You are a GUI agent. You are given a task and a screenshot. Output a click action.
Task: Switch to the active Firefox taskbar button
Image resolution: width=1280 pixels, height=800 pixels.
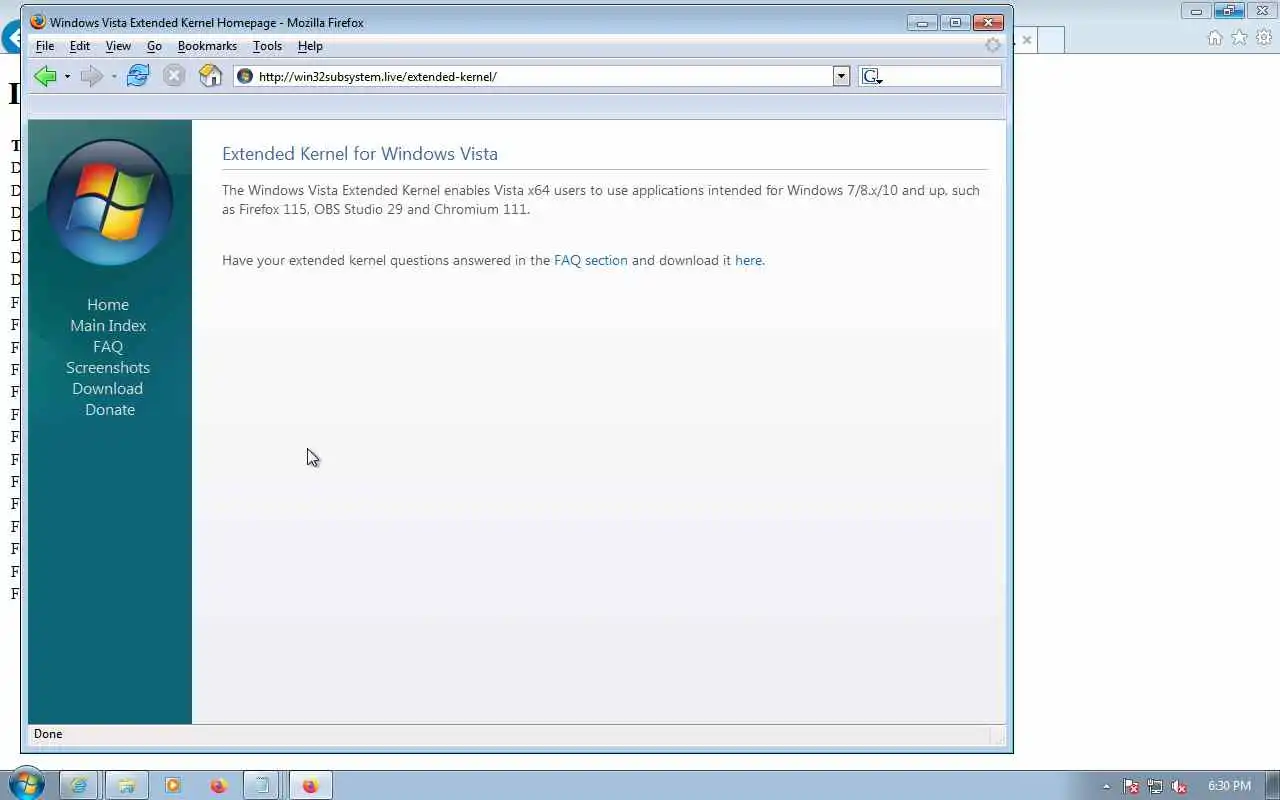tap(310, 786)
